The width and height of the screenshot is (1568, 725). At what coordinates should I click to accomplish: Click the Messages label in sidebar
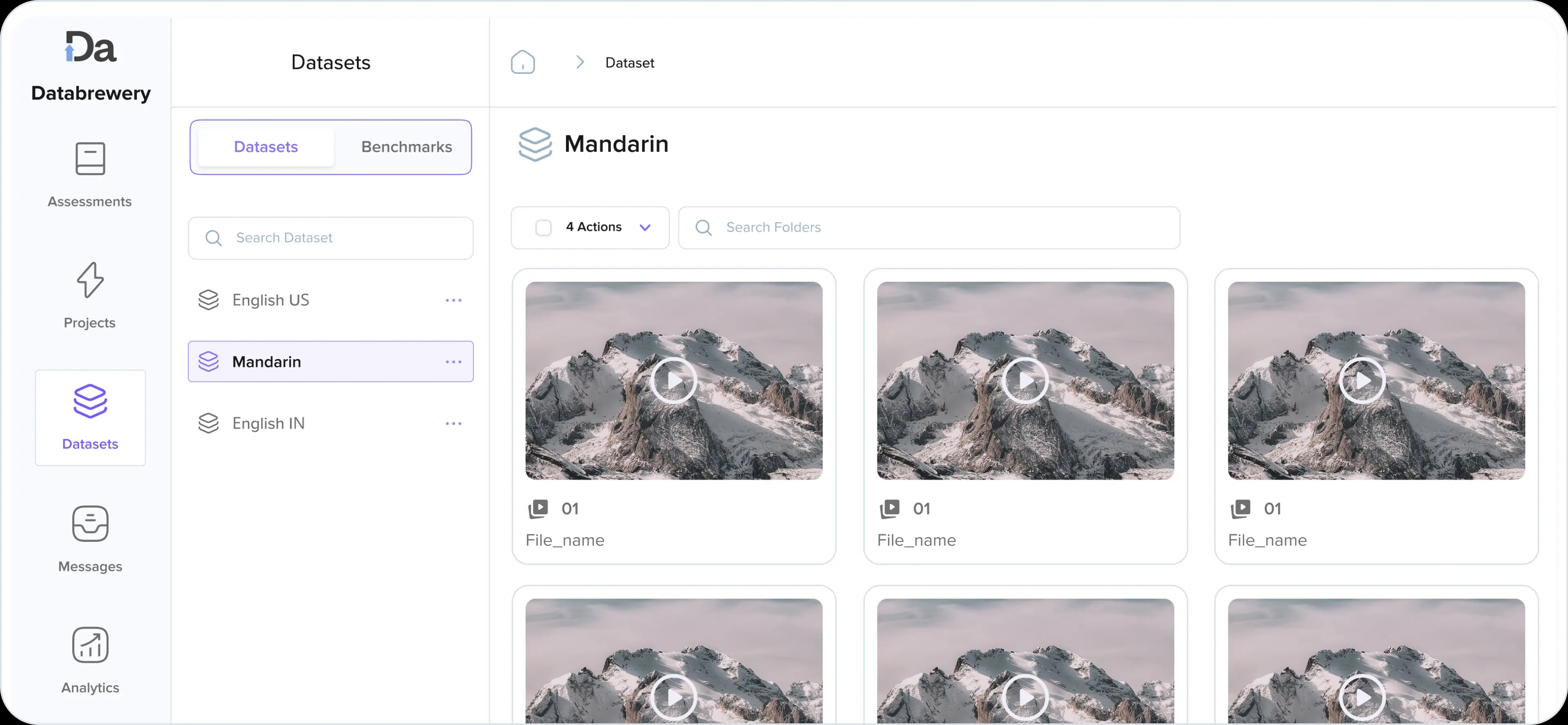(90, 566)
